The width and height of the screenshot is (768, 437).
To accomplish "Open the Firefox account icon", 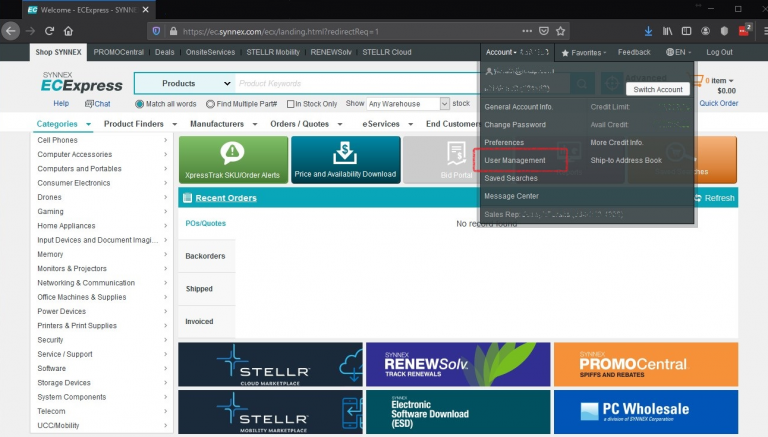I will 705,31.
